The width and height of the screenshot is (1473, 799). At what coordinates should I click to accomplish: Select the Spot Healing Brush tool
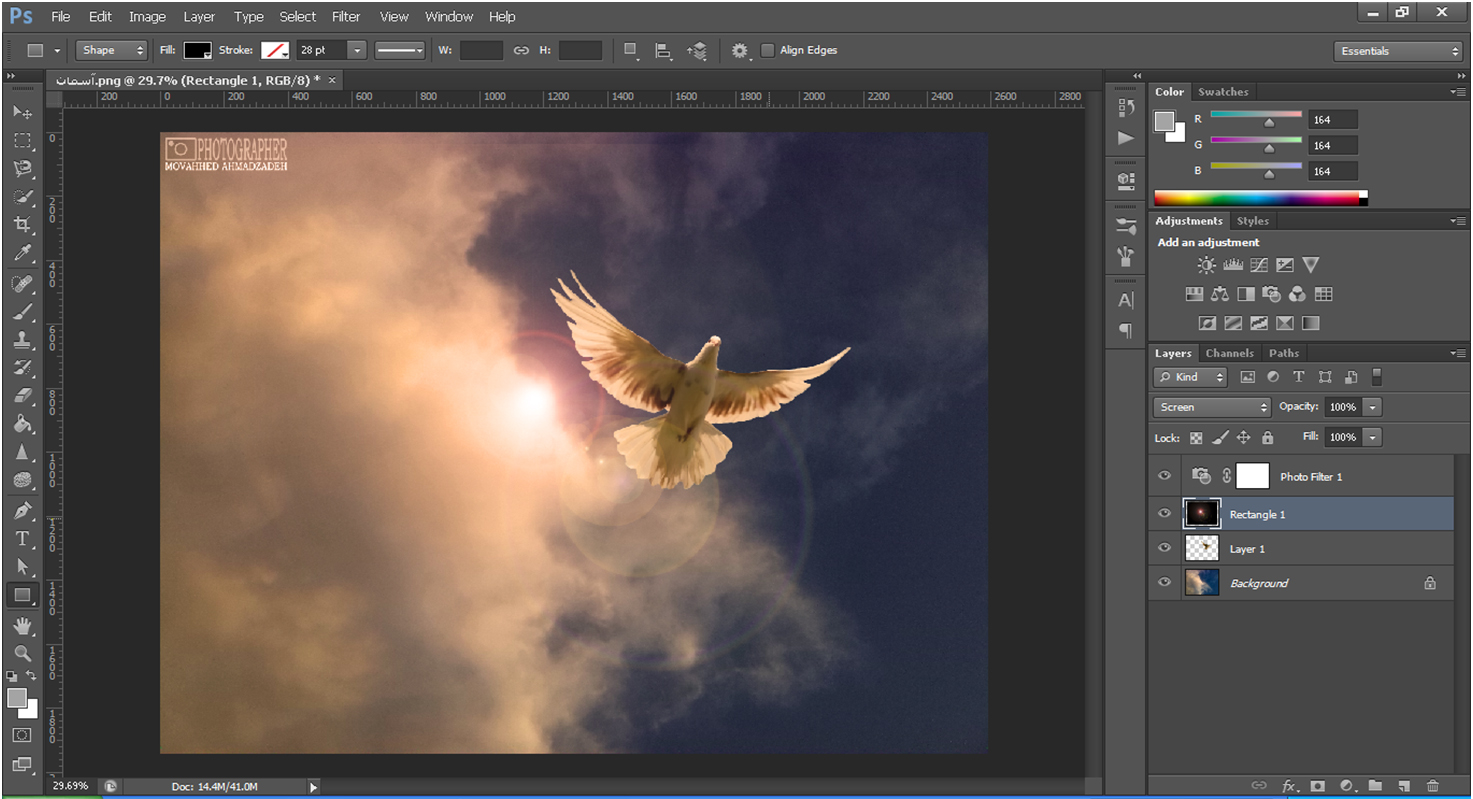(x=22, y=283)
